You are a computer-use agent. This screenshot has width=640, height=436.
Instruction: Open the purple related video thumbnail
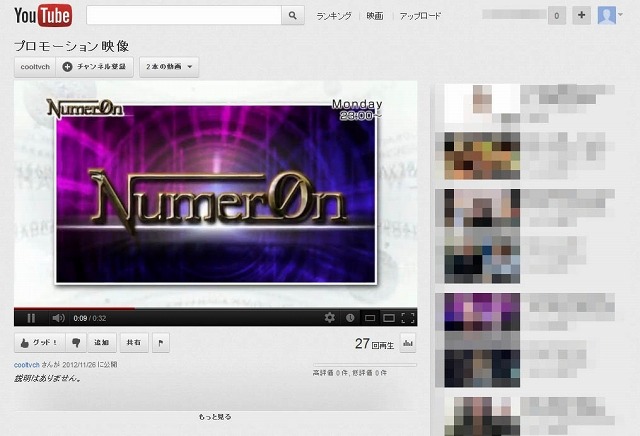pos(482,311)
